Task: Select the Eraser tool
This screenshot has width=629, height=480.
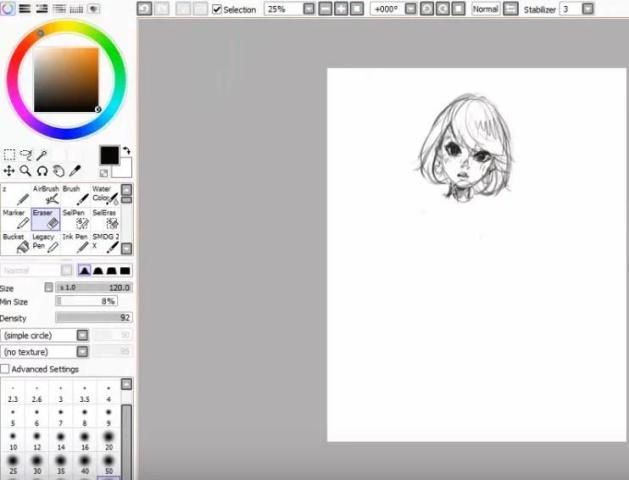Action: pos(46,219)
